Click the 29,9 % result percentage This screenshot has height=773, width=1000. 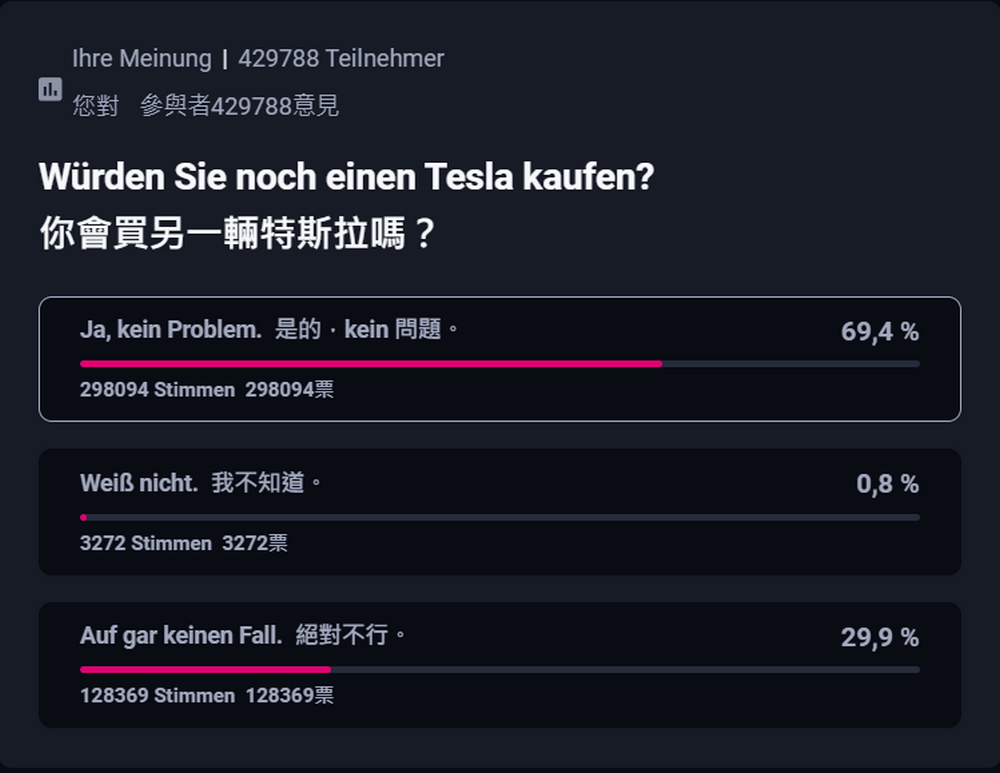coord(879,638)
